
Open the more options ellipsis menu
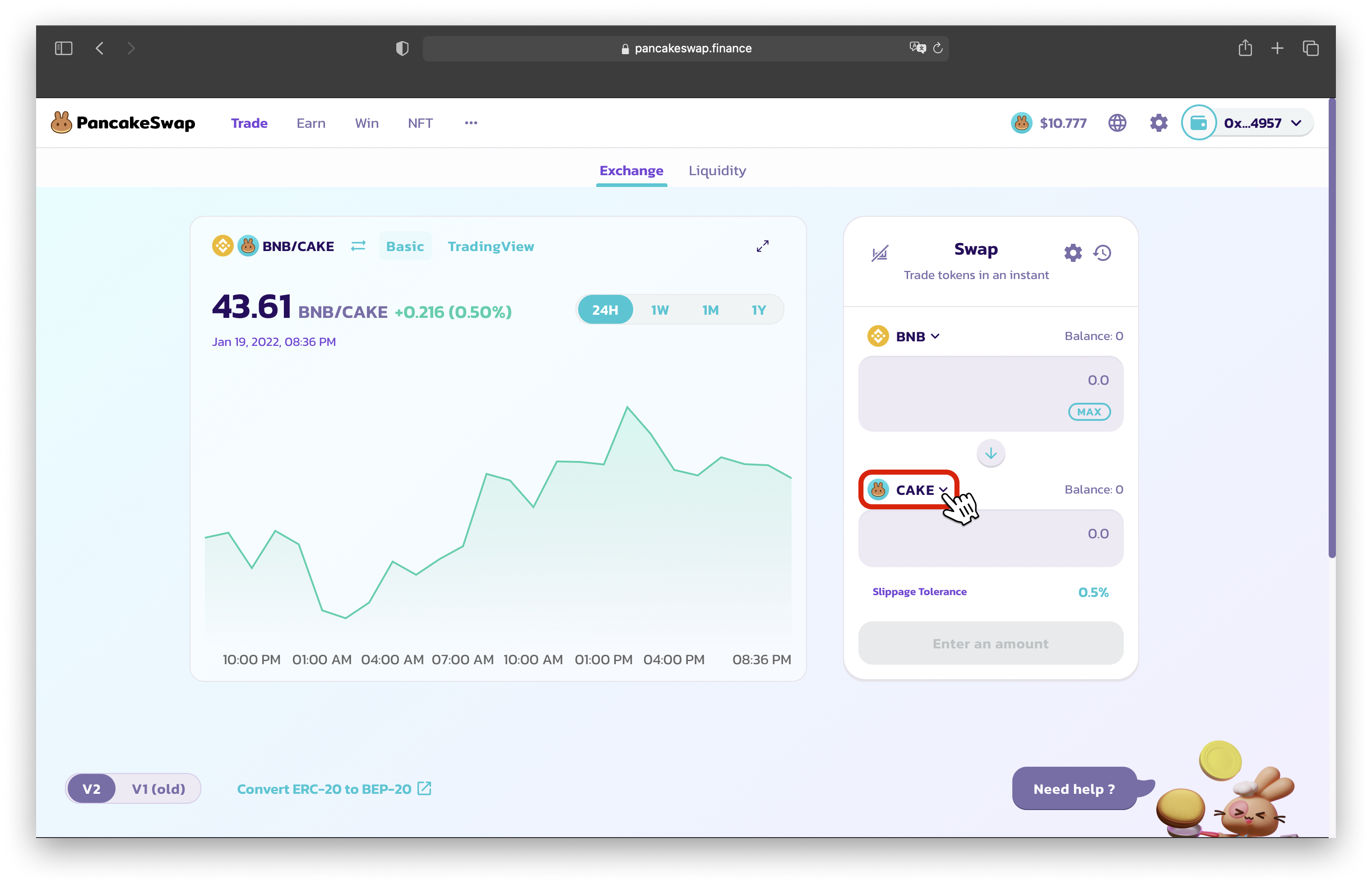[471, 123]
